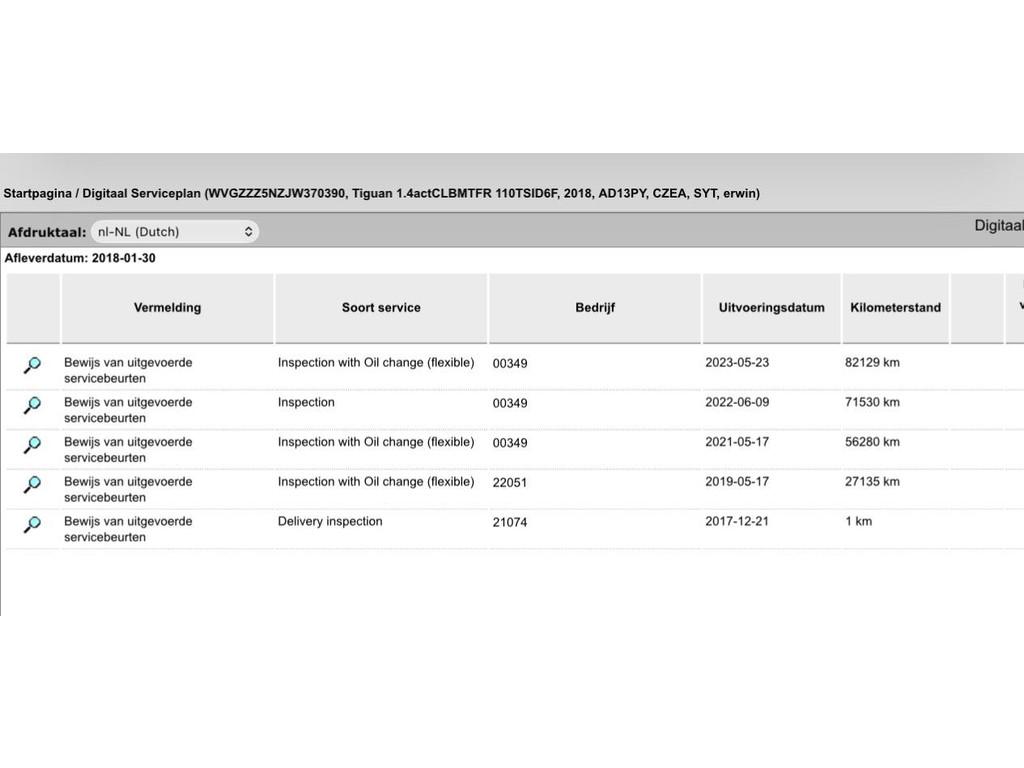Select company code 22051 cell

tap(510, 482)
